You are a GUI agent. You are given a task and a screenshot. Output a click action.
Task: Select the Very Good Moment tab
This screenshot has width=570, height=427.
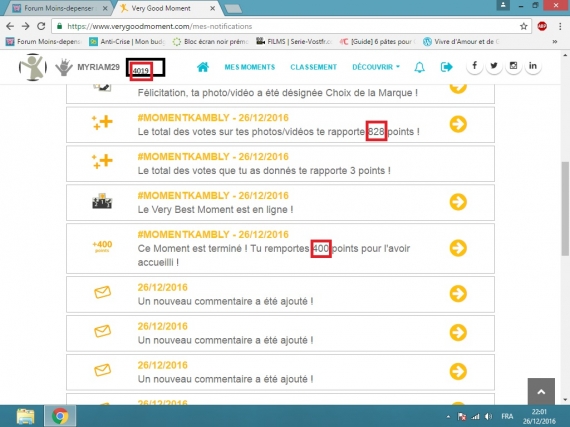(168, 8)
